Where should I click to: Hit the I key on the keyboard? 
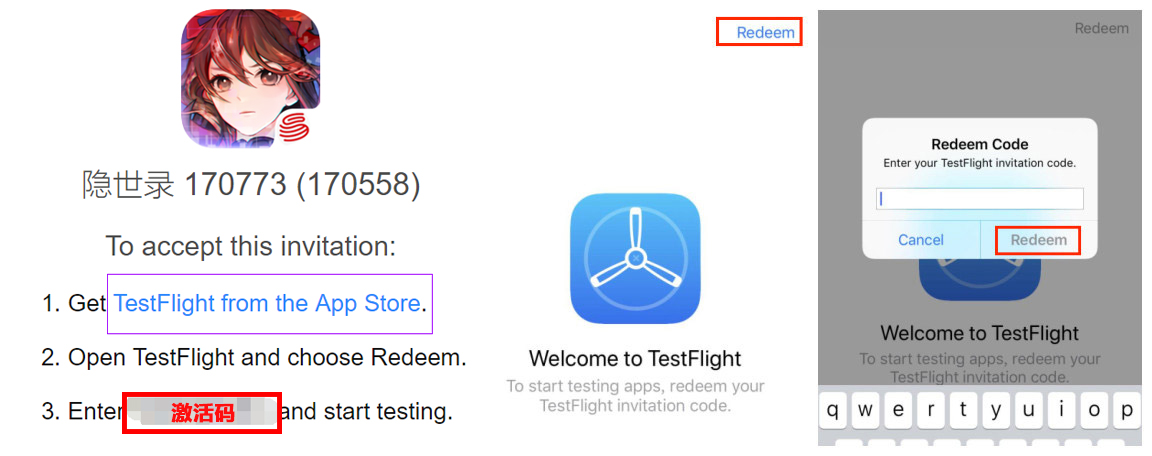[x=1061, y=410]
